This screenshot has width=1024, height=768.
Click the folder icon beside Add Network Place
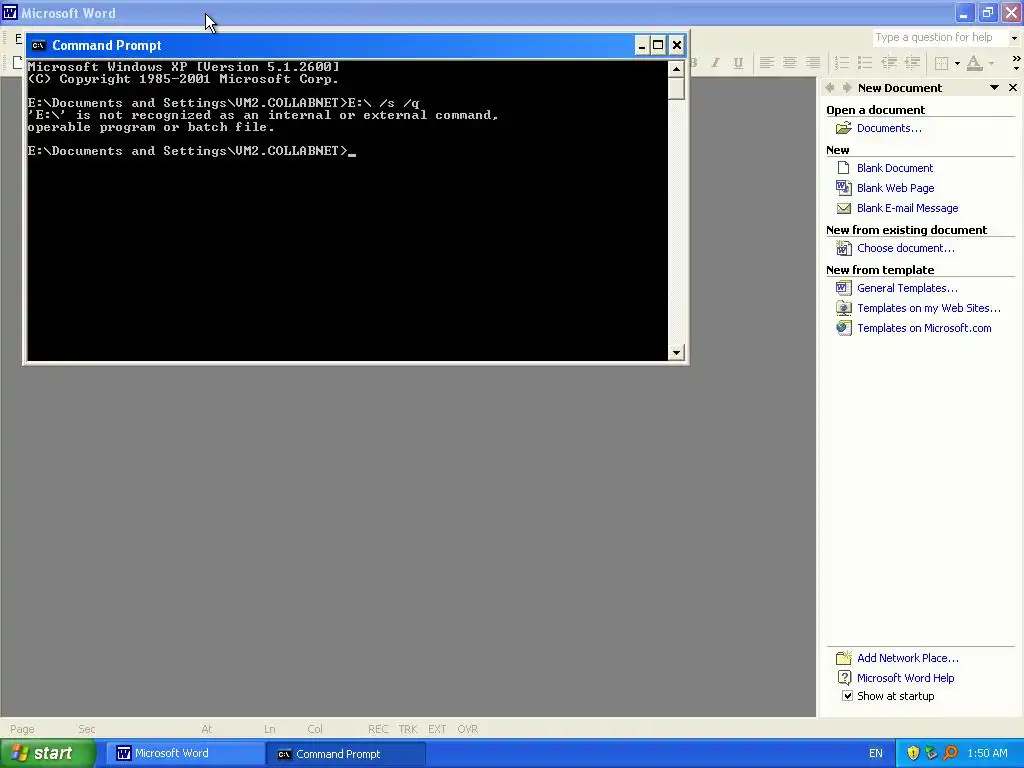[x=844, y=658]
